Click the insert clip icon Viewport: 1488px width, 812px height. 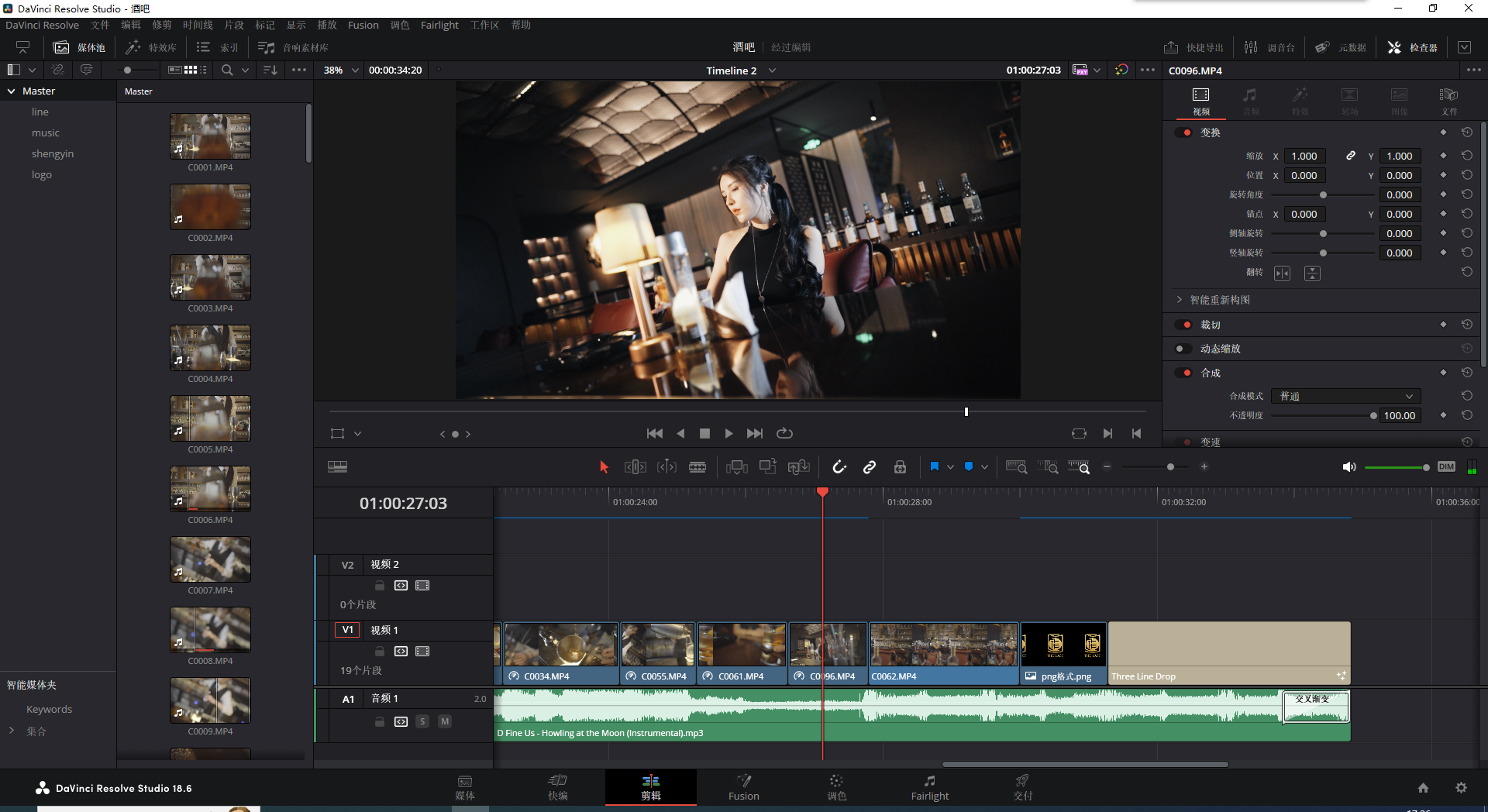point(736,467)
